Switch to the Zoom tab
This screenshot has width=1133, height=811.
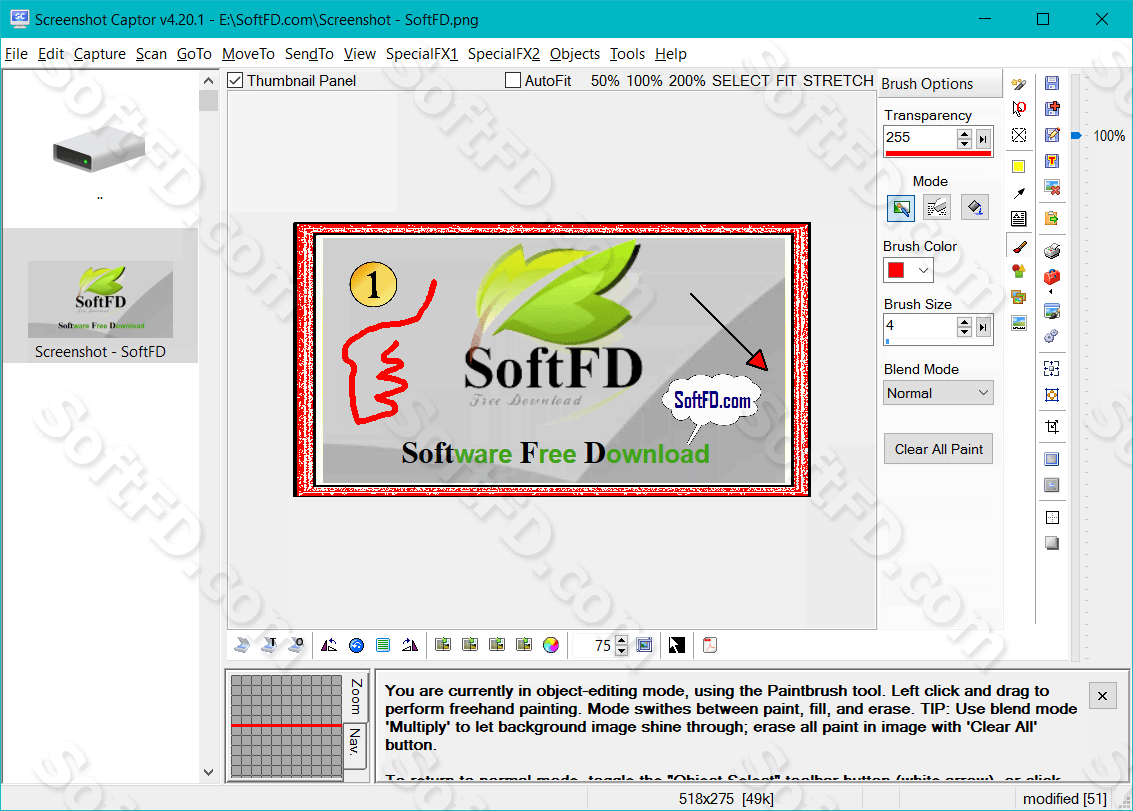(356, 695)
